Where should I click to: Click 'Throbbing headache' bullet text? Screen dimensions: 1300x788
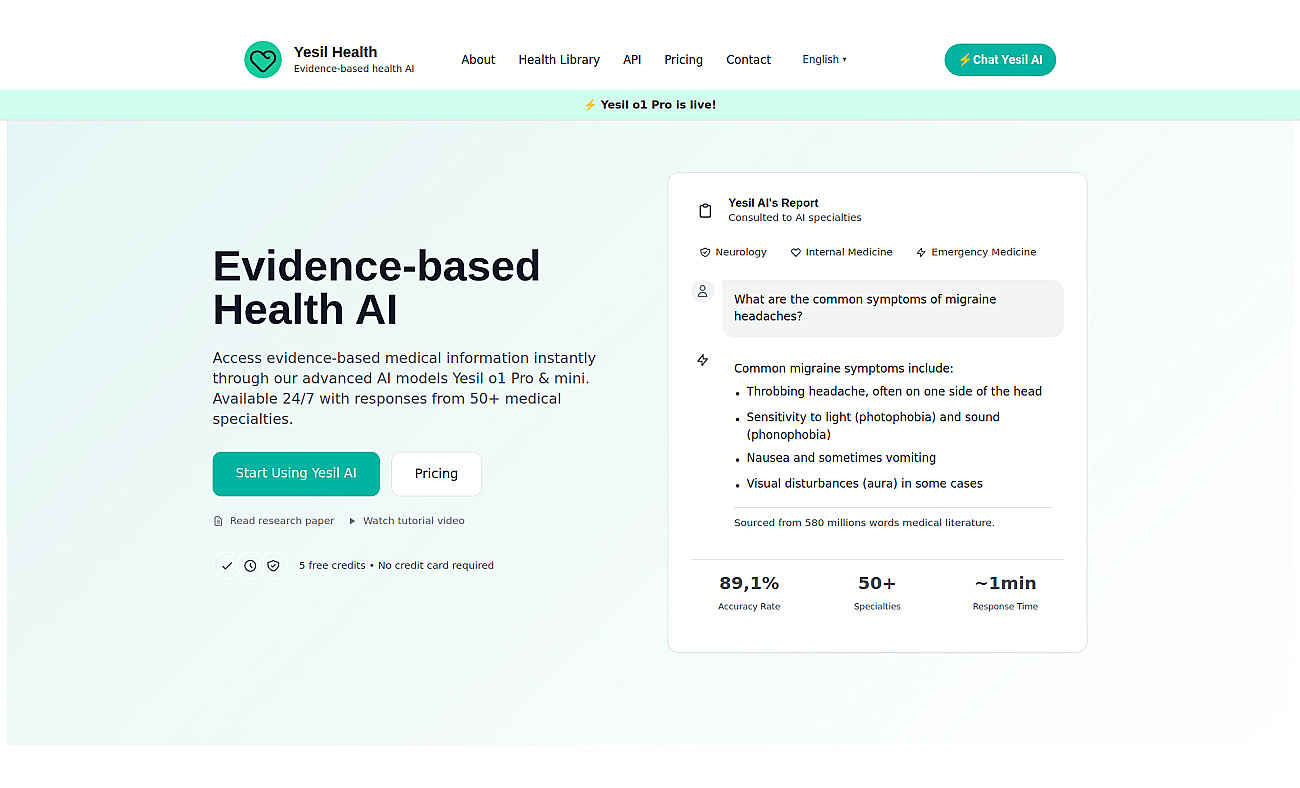point(894,392)
